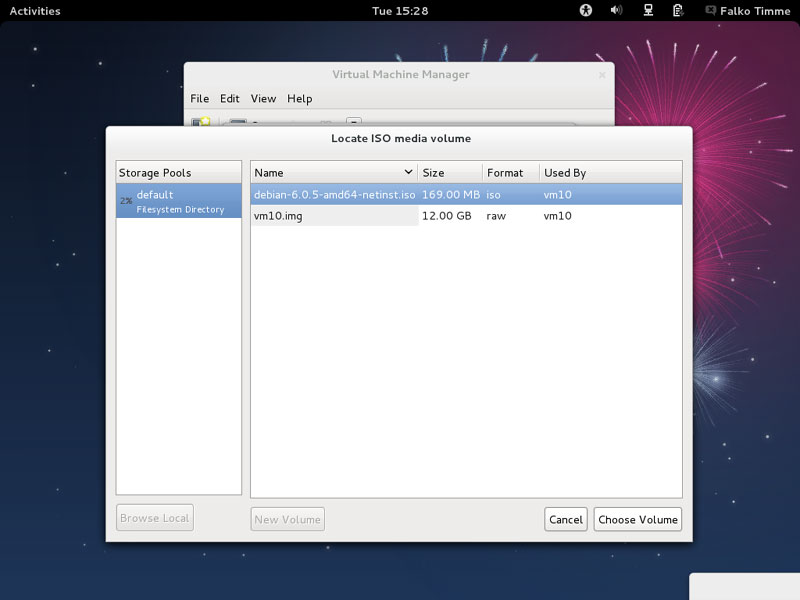Select the vm10.img volume row
This screenshot has width=800, height=600.
pos(334,216)
